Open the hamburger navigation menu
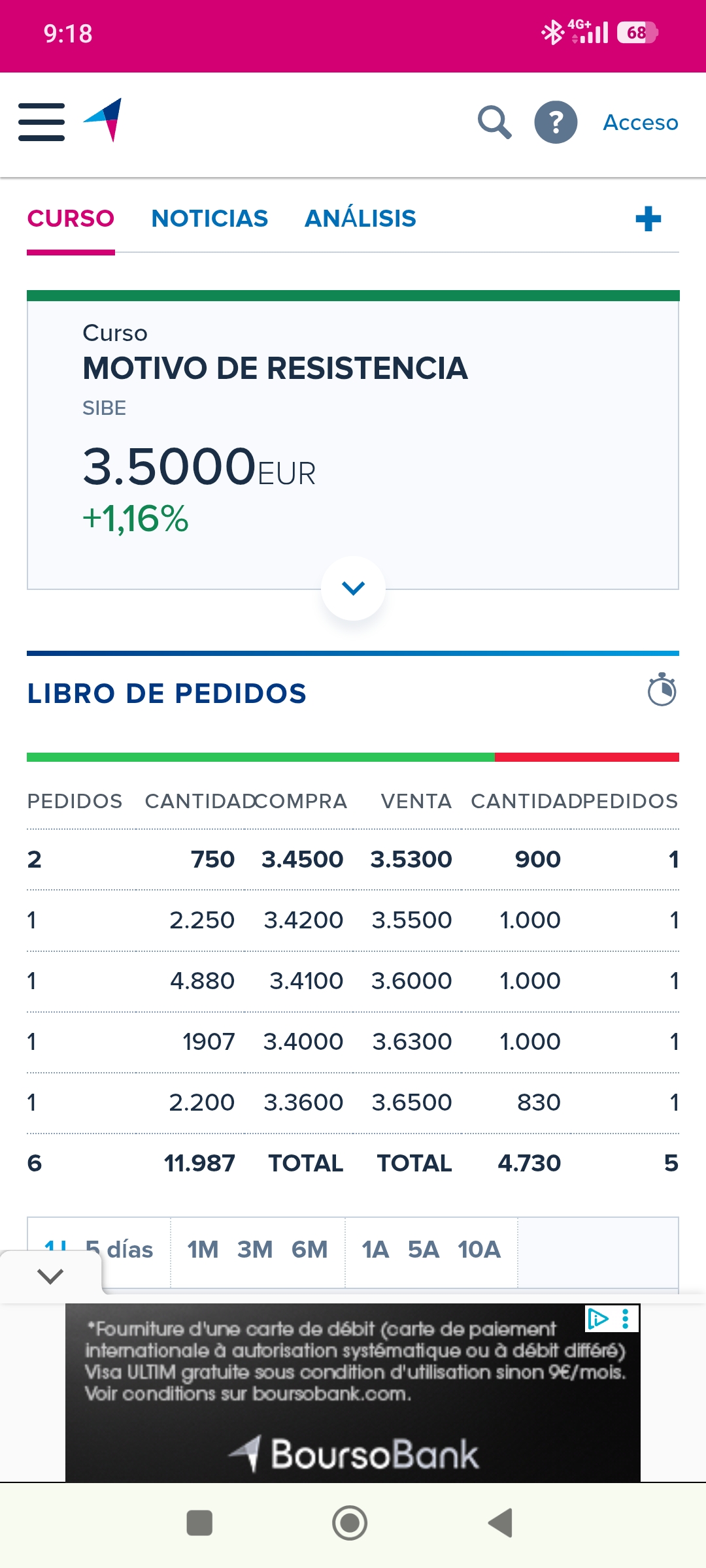The width and height of the screenshot is (706, 1568). 41,122
